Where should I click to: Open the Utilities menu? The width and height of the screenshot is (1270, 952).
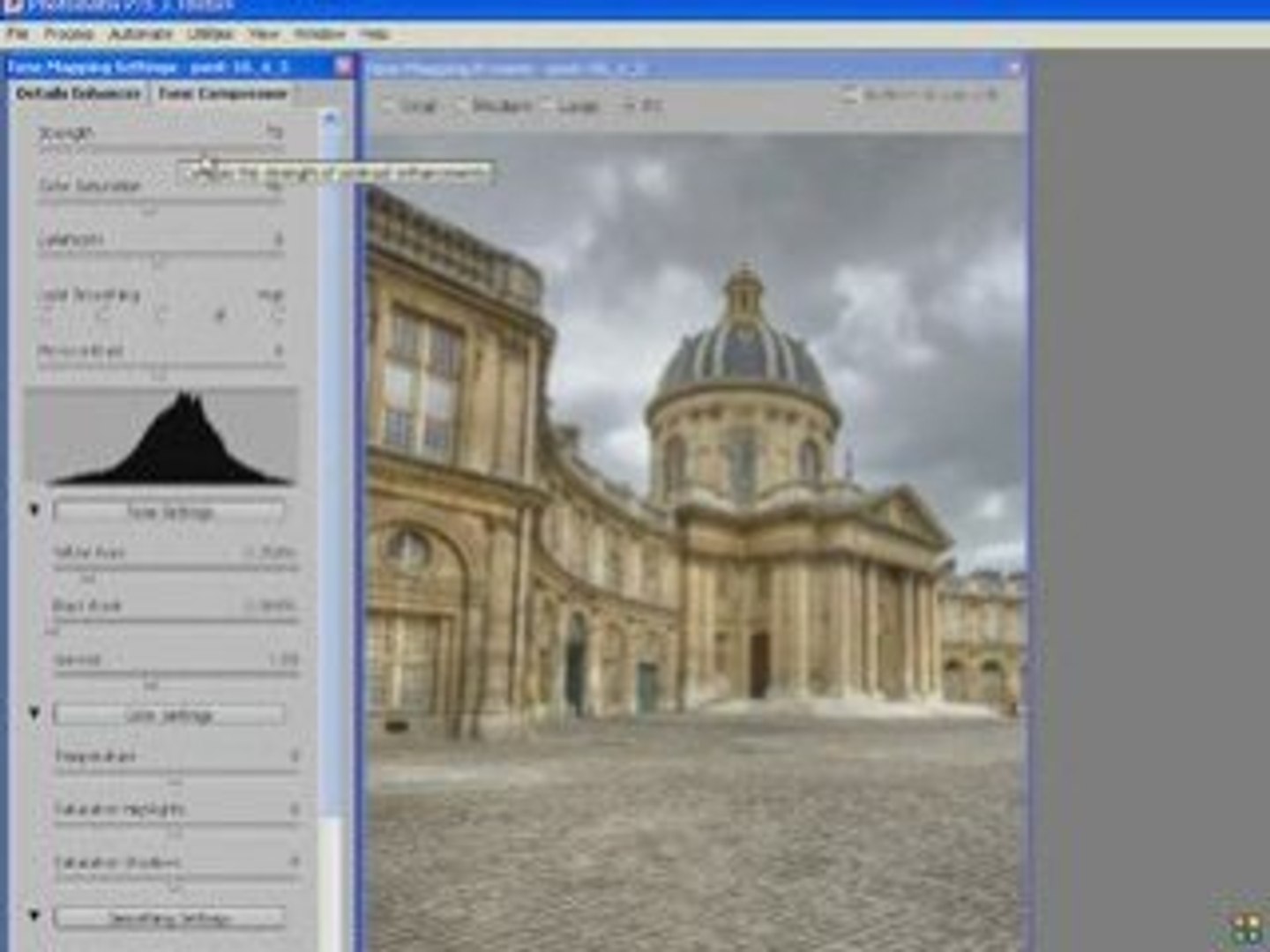tap(210, 34)
